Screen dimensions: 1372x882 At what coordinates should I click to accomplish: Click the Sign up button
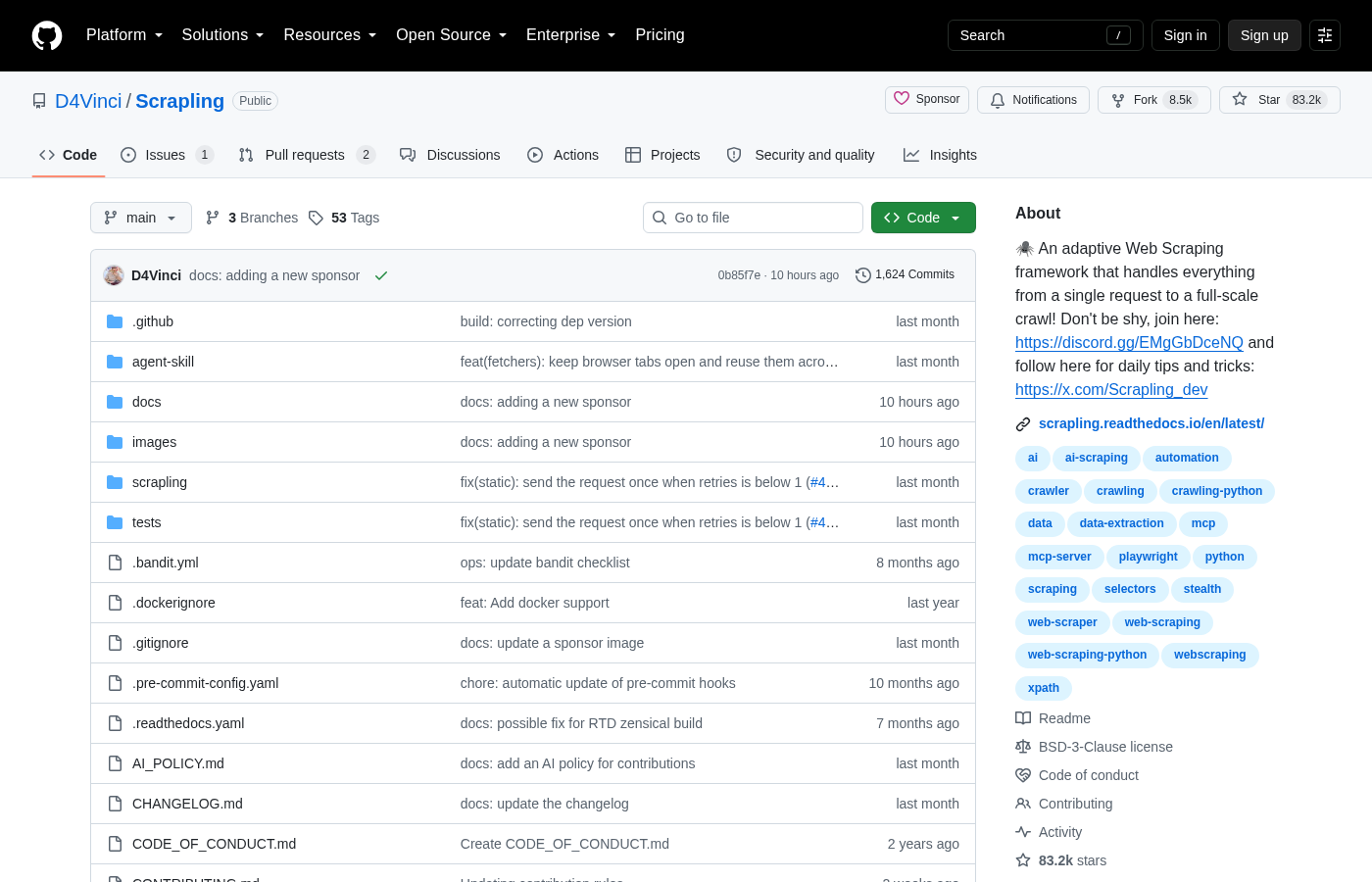(1264, 35)
